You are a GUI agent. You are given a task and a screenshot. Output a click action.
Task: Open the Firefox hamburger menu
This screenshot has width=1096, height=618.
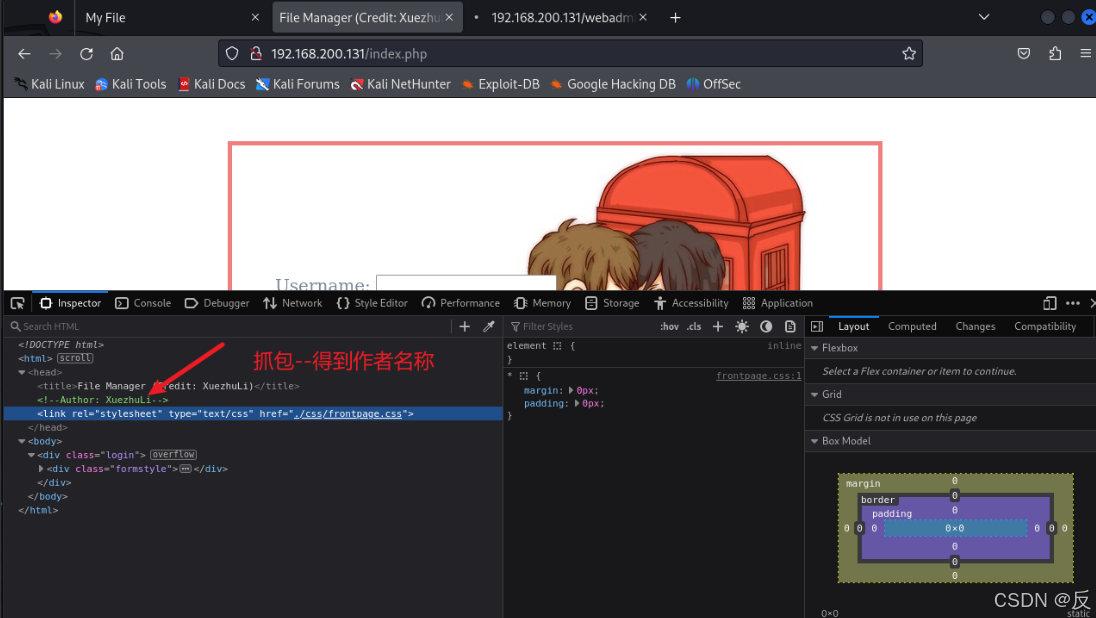tap(1085, 54)
